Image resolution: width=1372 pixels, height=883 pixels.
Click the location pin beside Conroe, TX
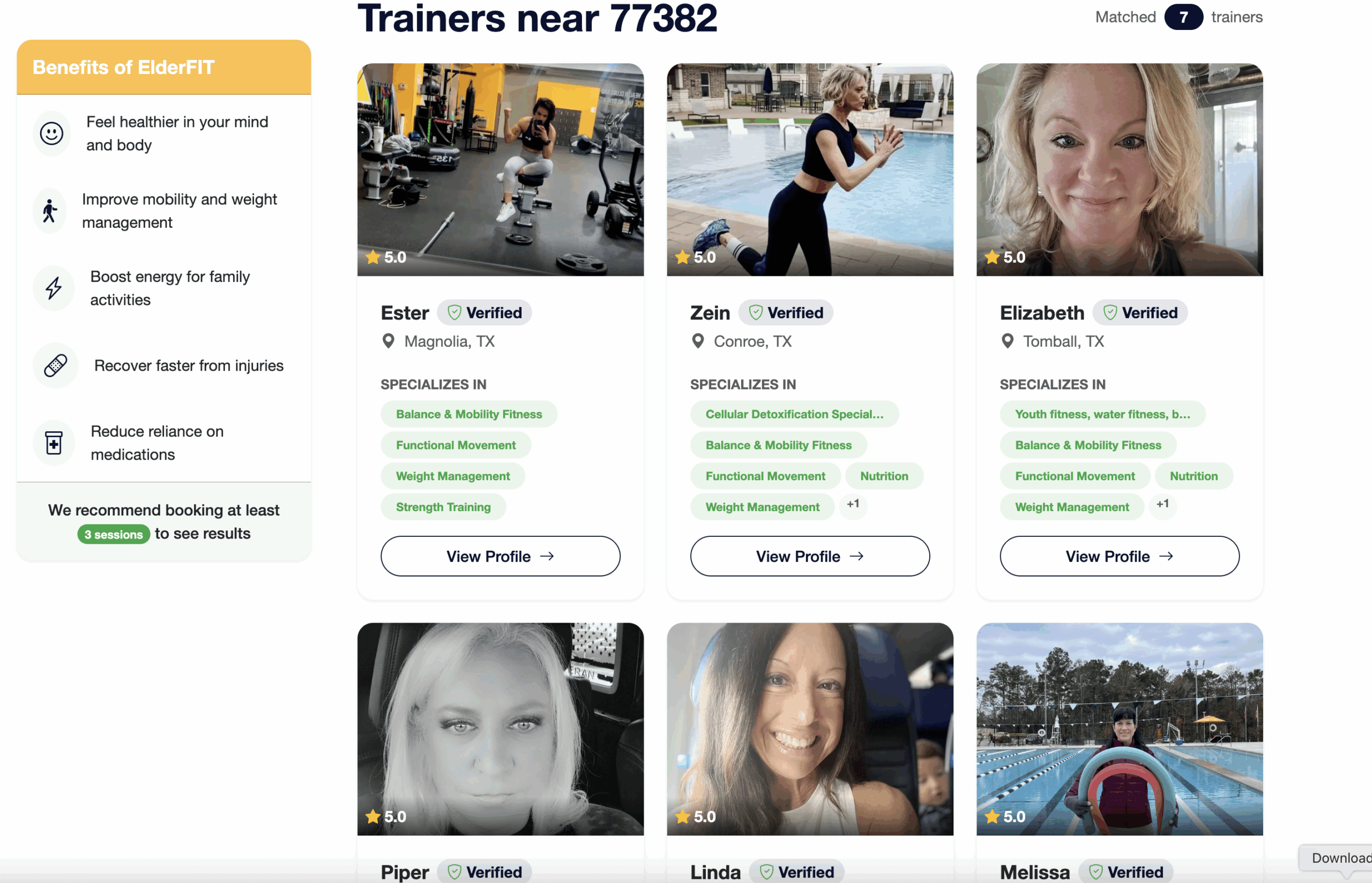pyautogui.click(x=698, y=341)
